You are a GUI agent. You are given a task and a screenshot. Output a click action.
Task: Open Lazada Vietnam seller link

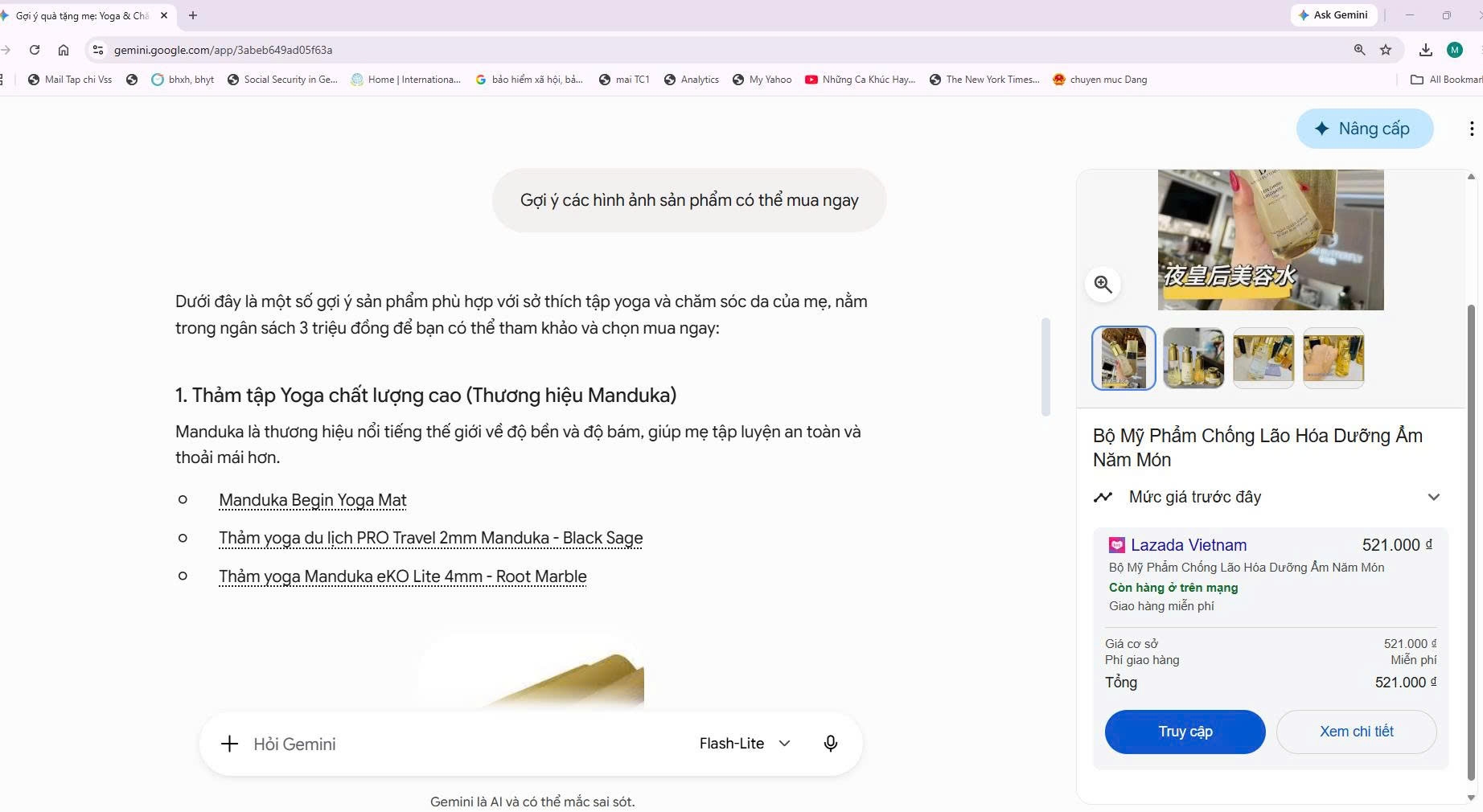point(1189,545)
